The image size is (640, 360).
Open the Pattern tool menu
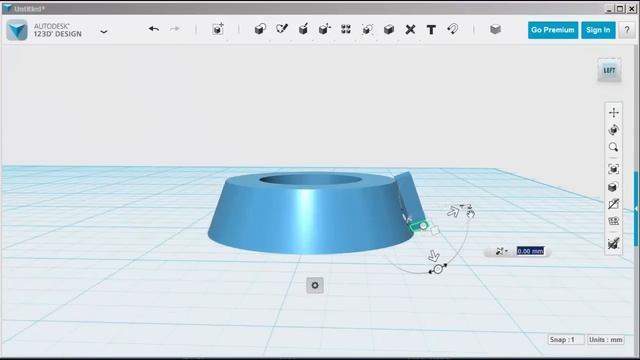point(346,29)
